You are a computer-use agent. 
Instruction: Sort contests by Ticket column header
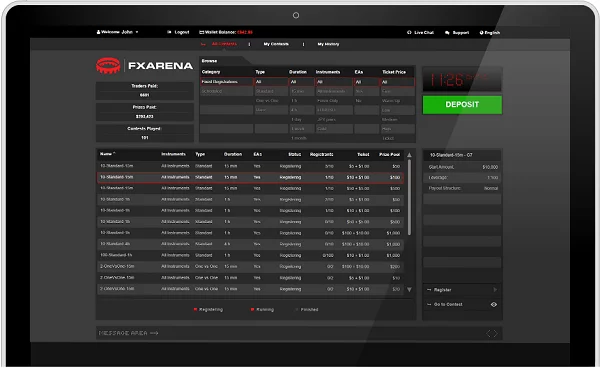point(363,155)
